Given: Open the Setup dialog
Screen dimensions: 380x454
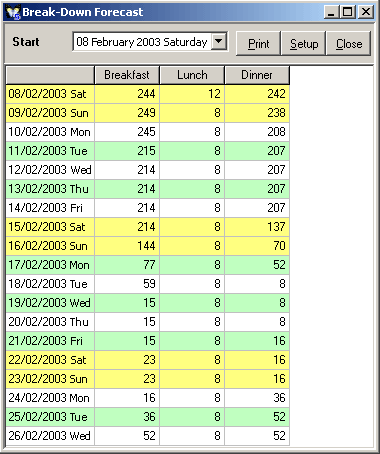Looking at the screenshot, I should point(304,44).
